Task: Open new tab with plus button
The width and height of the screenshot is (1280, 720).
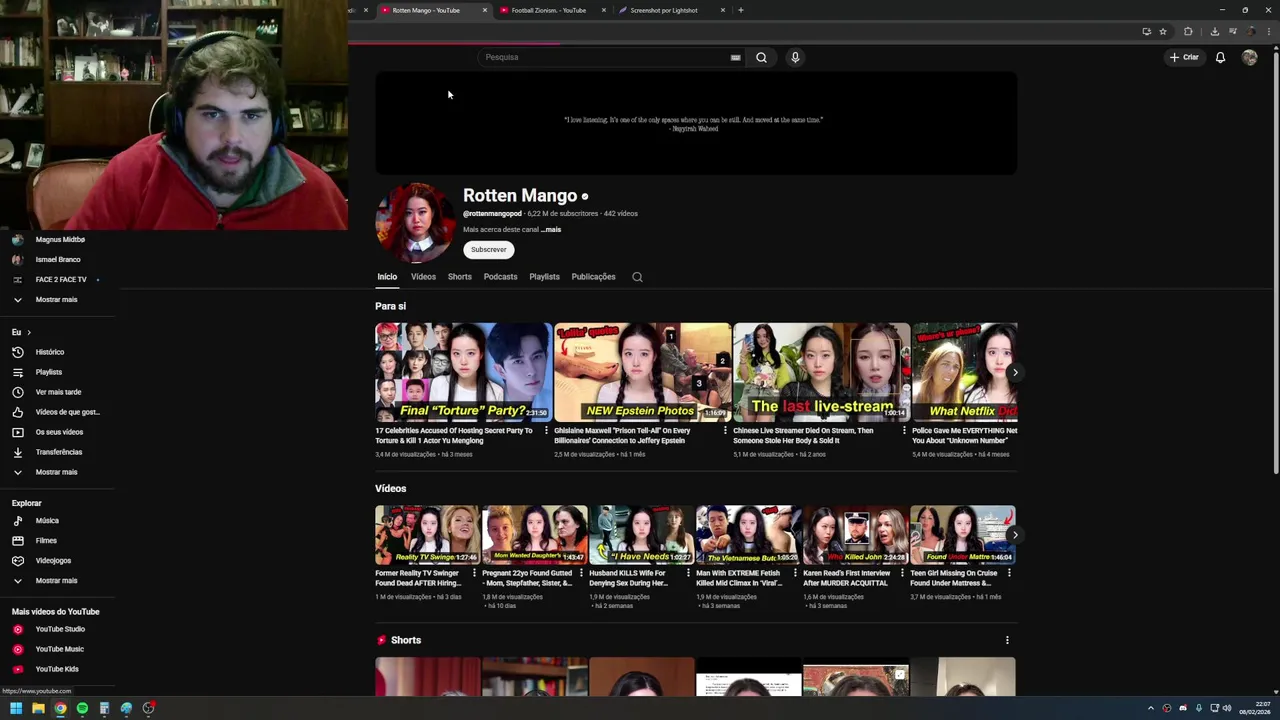Action: click(740, 10)
